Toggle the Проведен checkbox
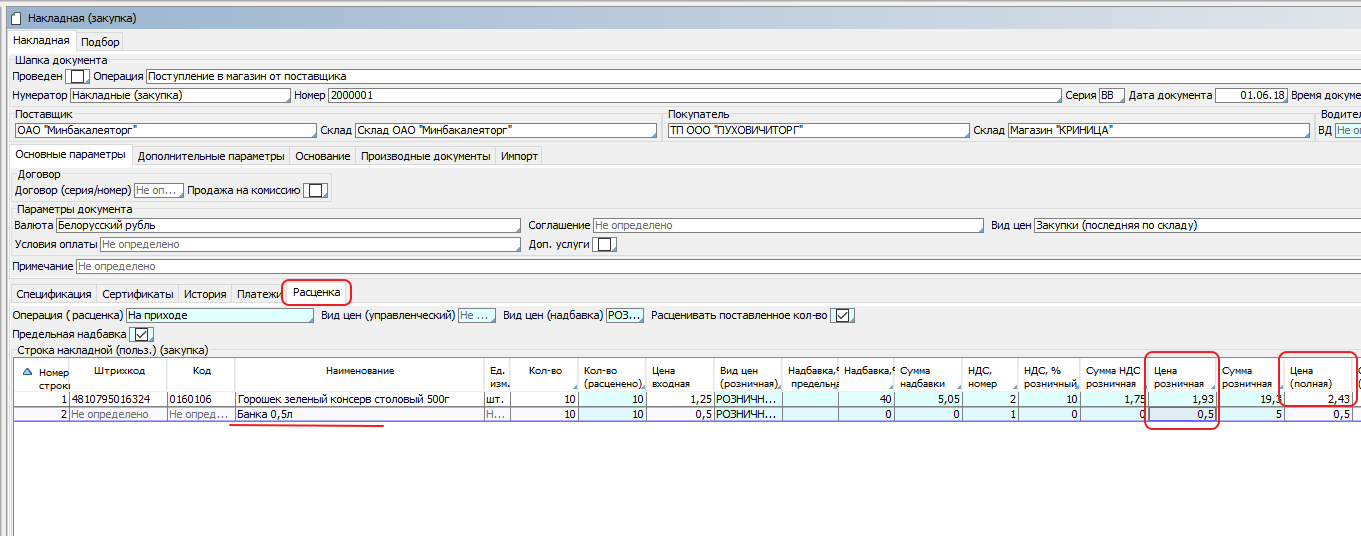The height and width of the screenshot is (536, 1361). (78, 76)
